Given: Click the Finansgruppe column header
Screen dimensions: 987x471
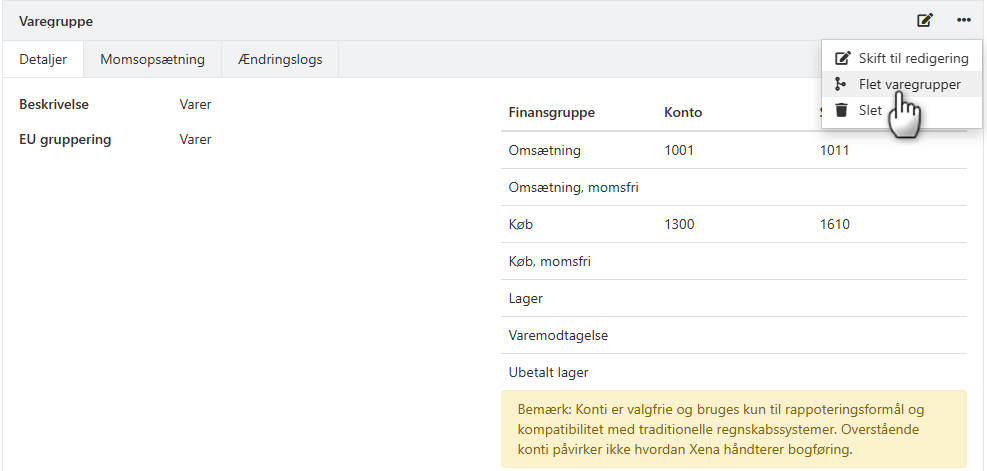Looking at the screenshot, I should click(x=551, y=112).
